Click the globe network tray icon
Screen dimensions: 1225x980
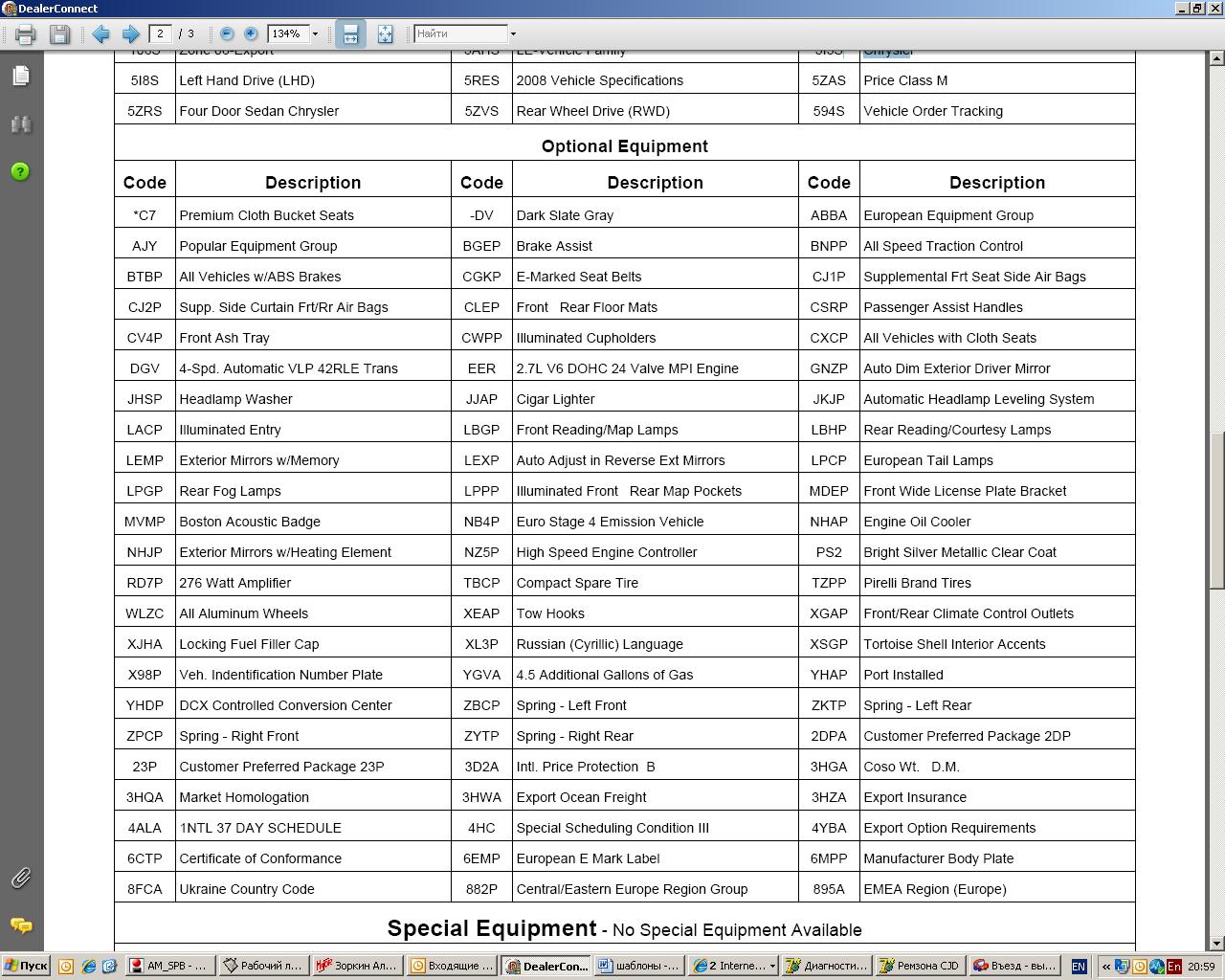click(x=1157, y=967)
